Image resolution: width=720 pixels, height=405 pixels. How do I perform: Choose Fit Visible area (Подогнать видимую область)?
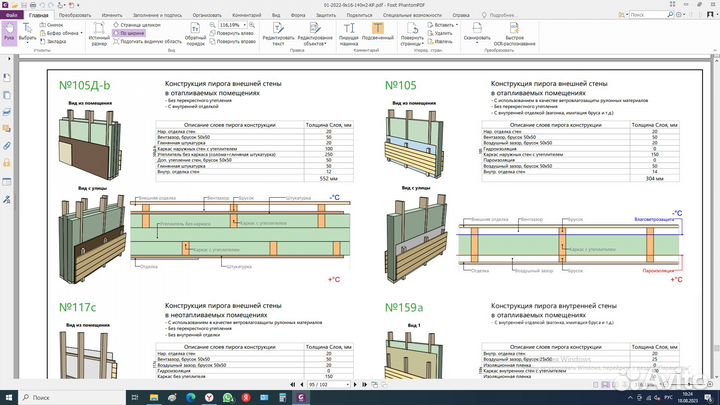tap(147, 41)
